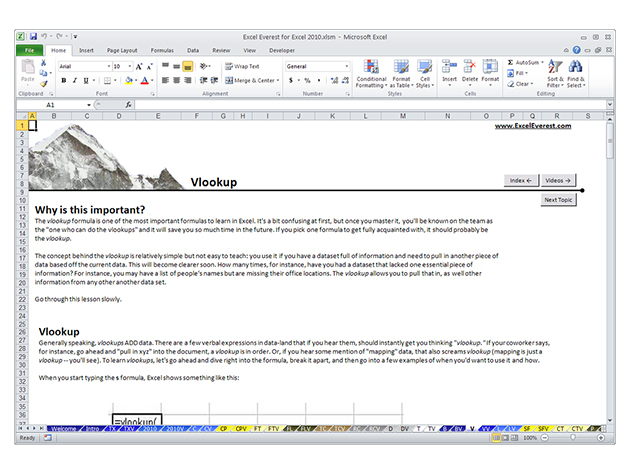Click the Font Color red swatch
This screenshot has height=473, width=630.
[145, 80]
